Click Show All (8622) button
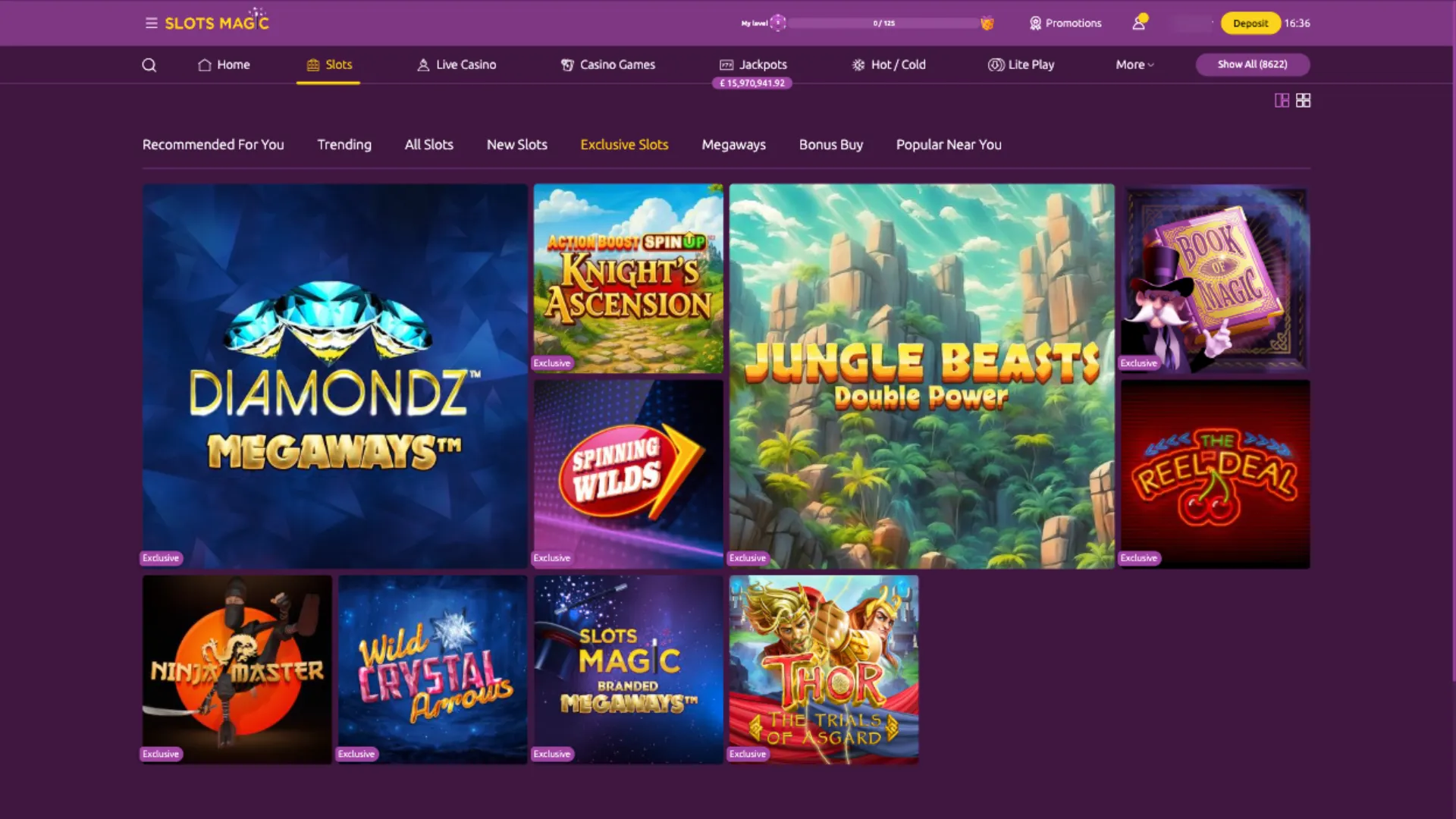The image size is (1456, 819). 1253,64
